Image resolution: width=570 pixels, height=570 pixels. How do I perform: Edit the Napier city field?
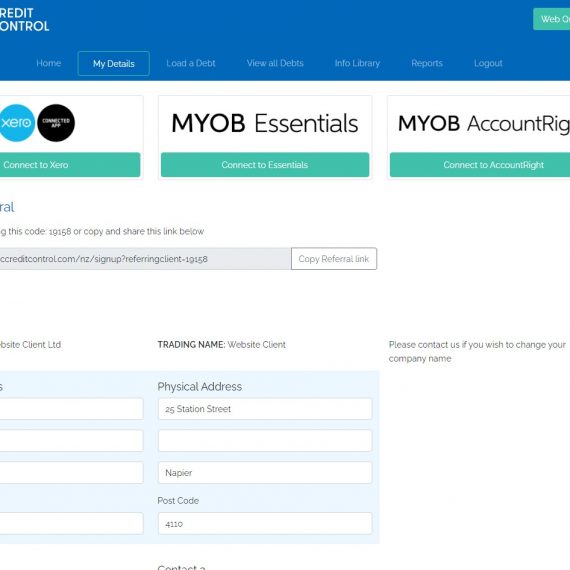tap(265, 473)
